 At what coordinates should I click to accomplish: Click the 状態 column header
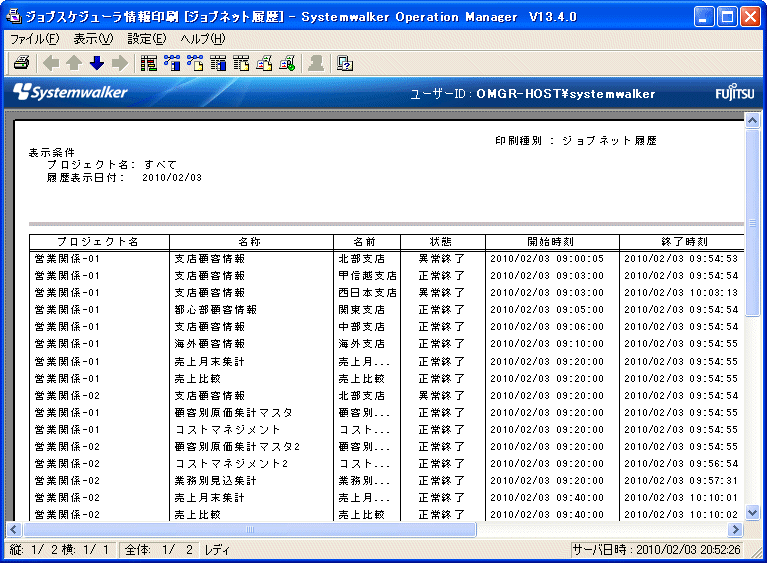click(x=442, y=242)
